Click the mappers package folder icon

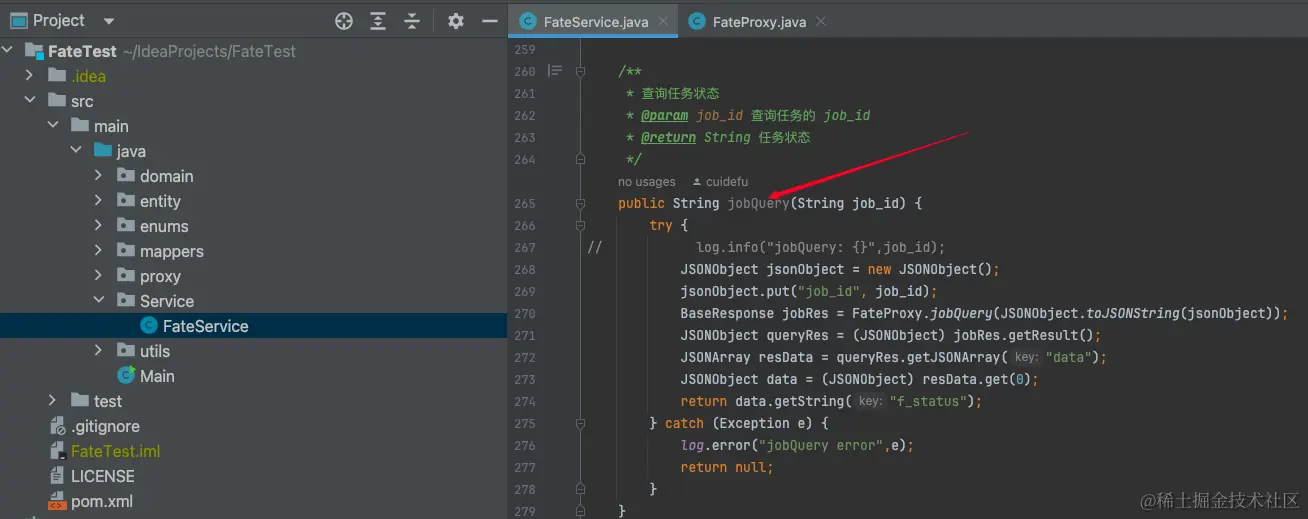tap(126, 251)
